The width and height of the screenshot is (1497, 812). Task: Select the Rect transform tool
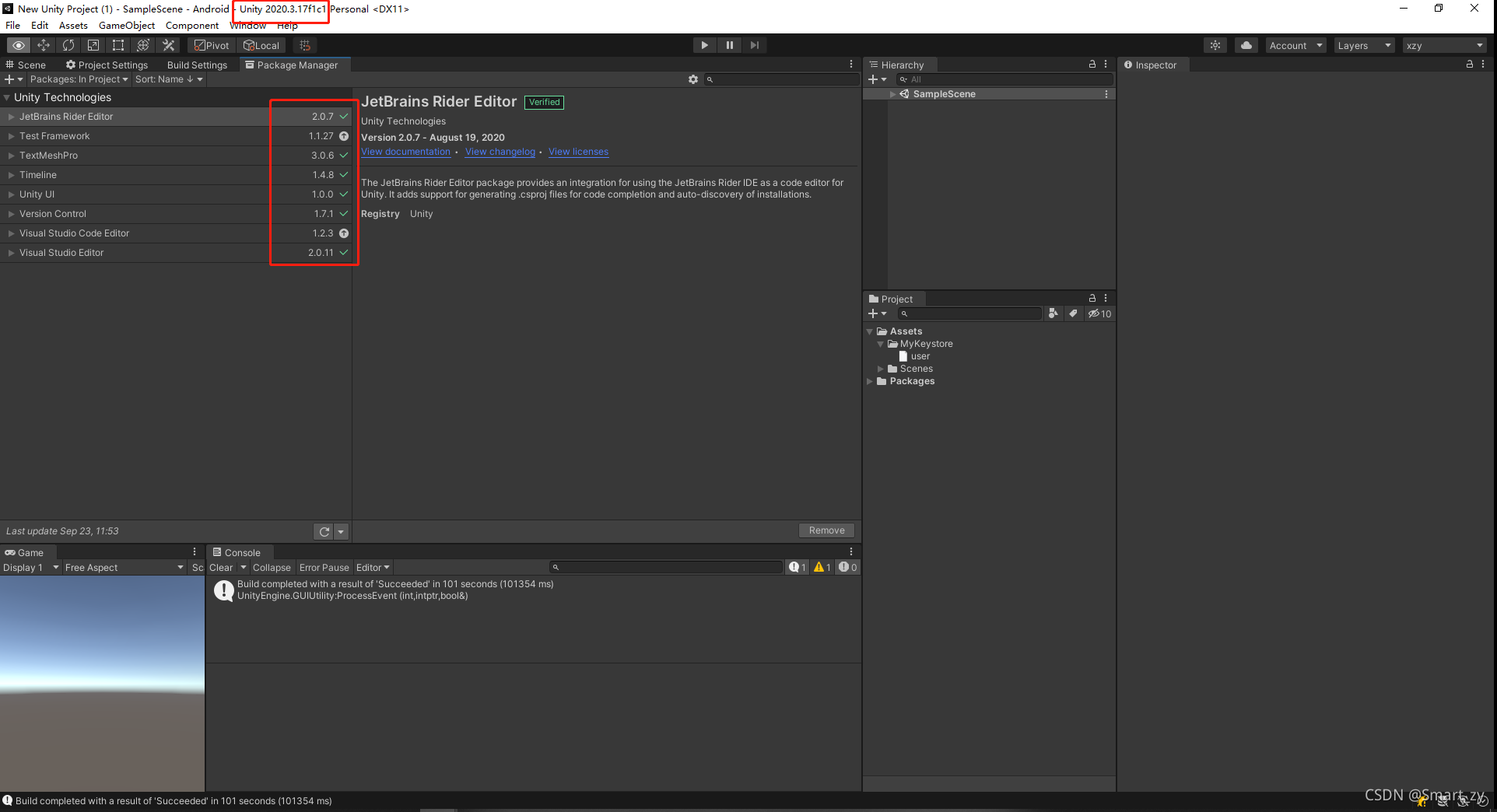(x=118, y=45)
